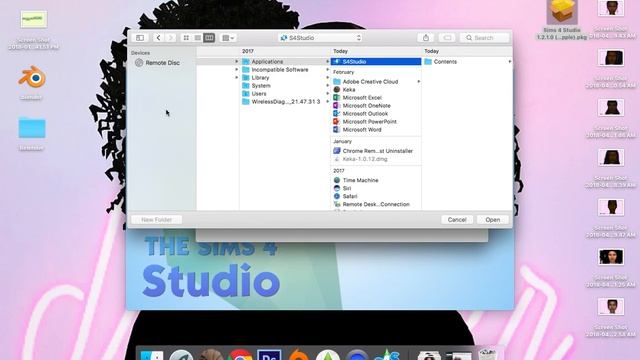Expand the Contents folder arrow

click(x=509, y=62)
